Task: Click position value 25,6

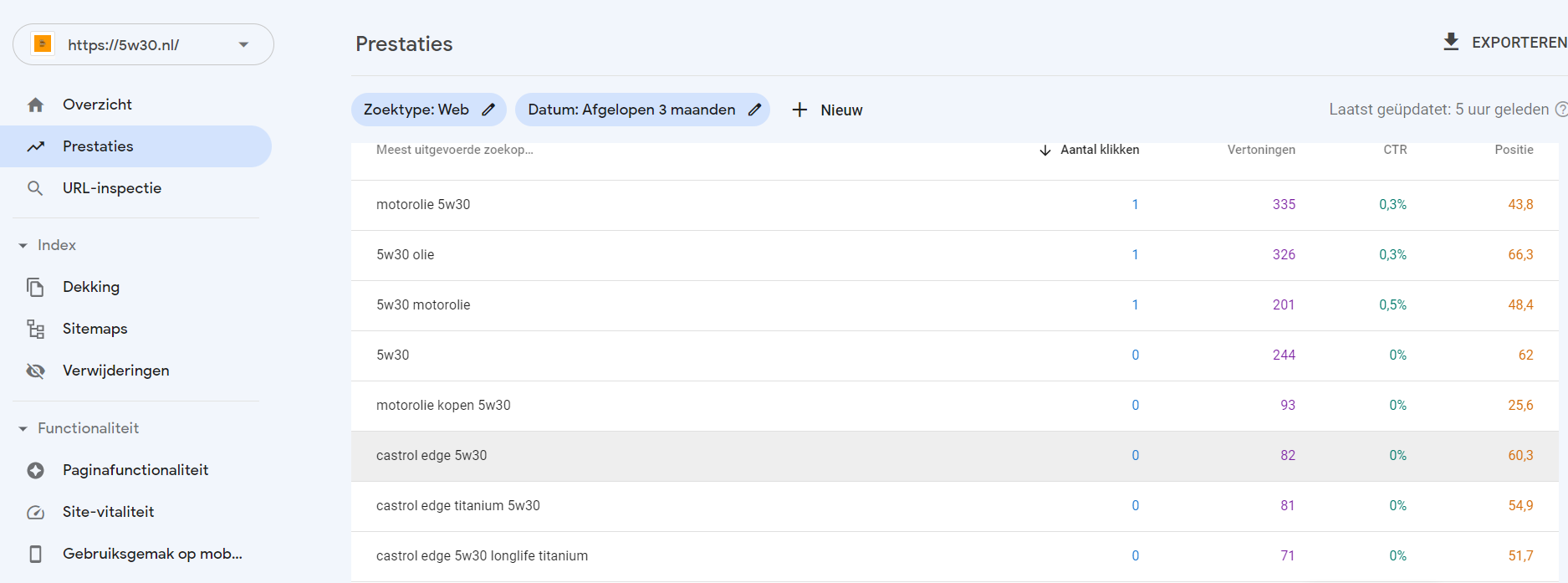Action: click(1520, 406)
